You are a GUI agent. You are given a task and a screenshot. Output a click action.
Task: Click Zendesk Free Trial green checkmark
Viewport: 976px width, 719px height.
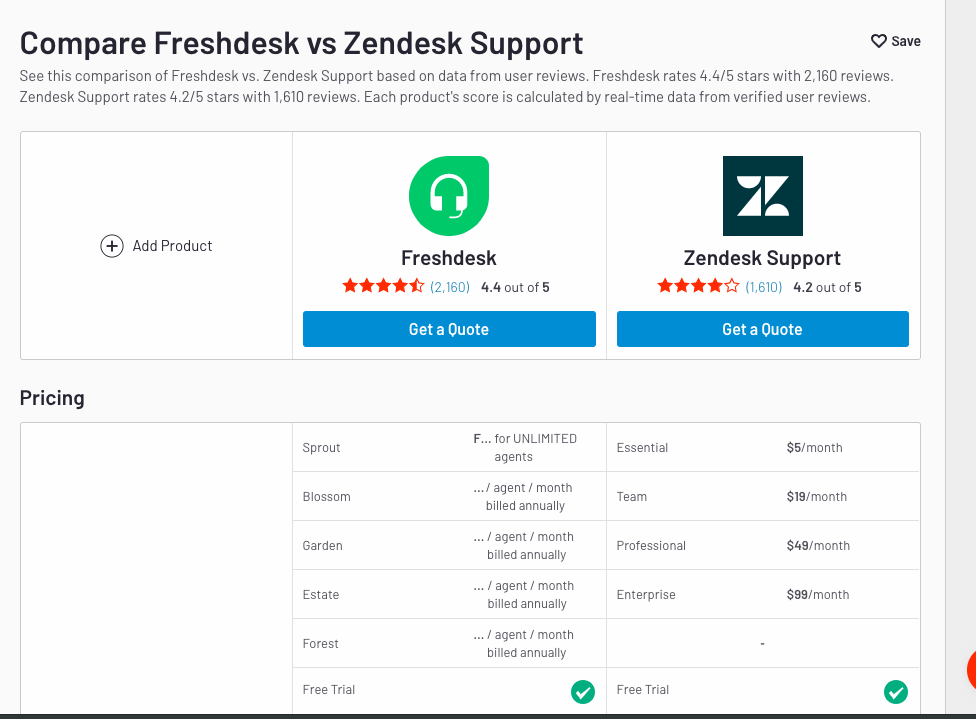896,692
